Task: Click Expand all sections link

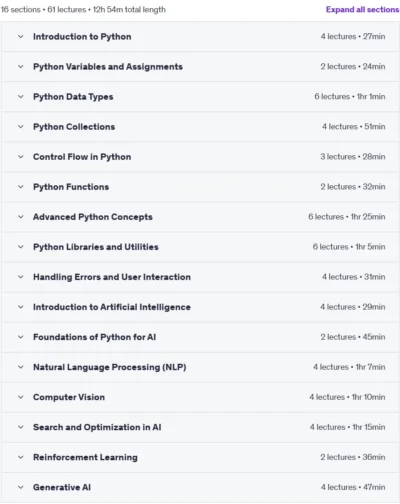Action: coord(362,10)
